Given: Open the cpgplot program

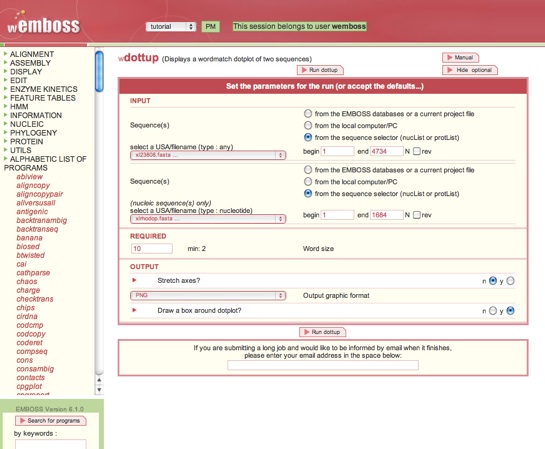Looking at the screenshot, I should coord(29,386).
